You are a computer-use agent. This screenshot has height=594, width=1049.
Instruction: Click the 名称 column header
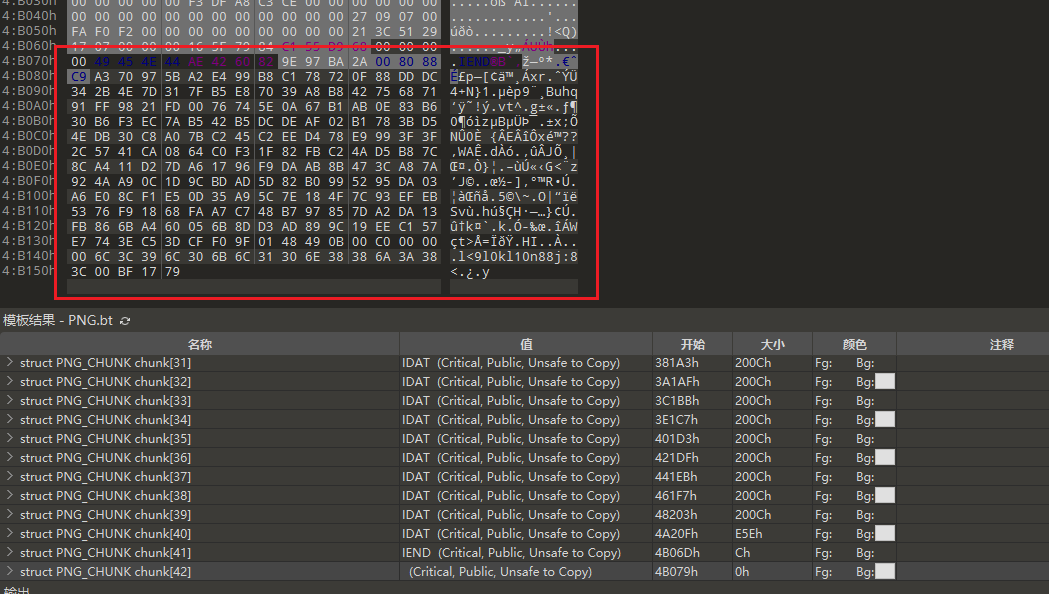tap(200, 344)
